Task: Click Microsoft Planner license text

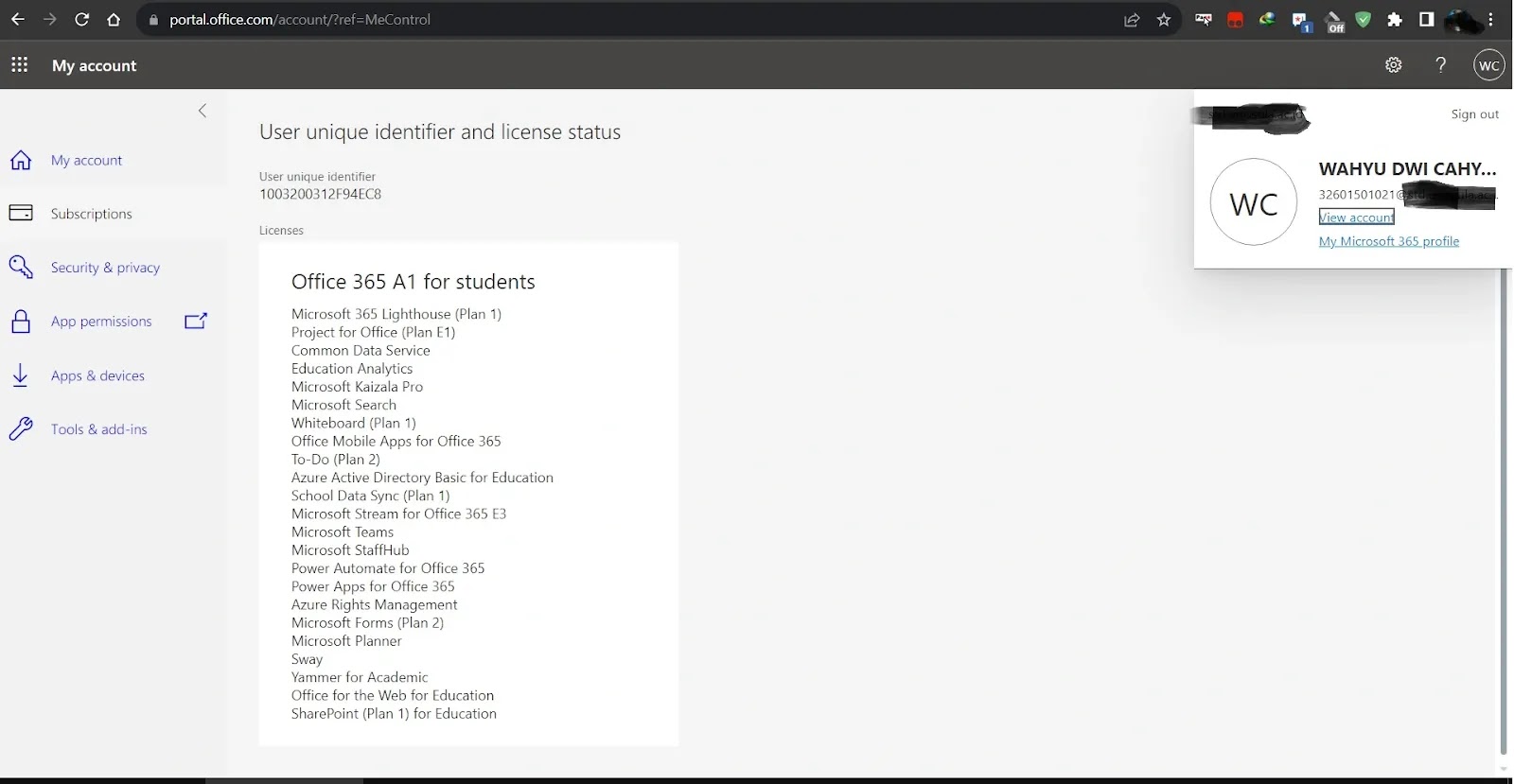Action: tap(346, 641)
